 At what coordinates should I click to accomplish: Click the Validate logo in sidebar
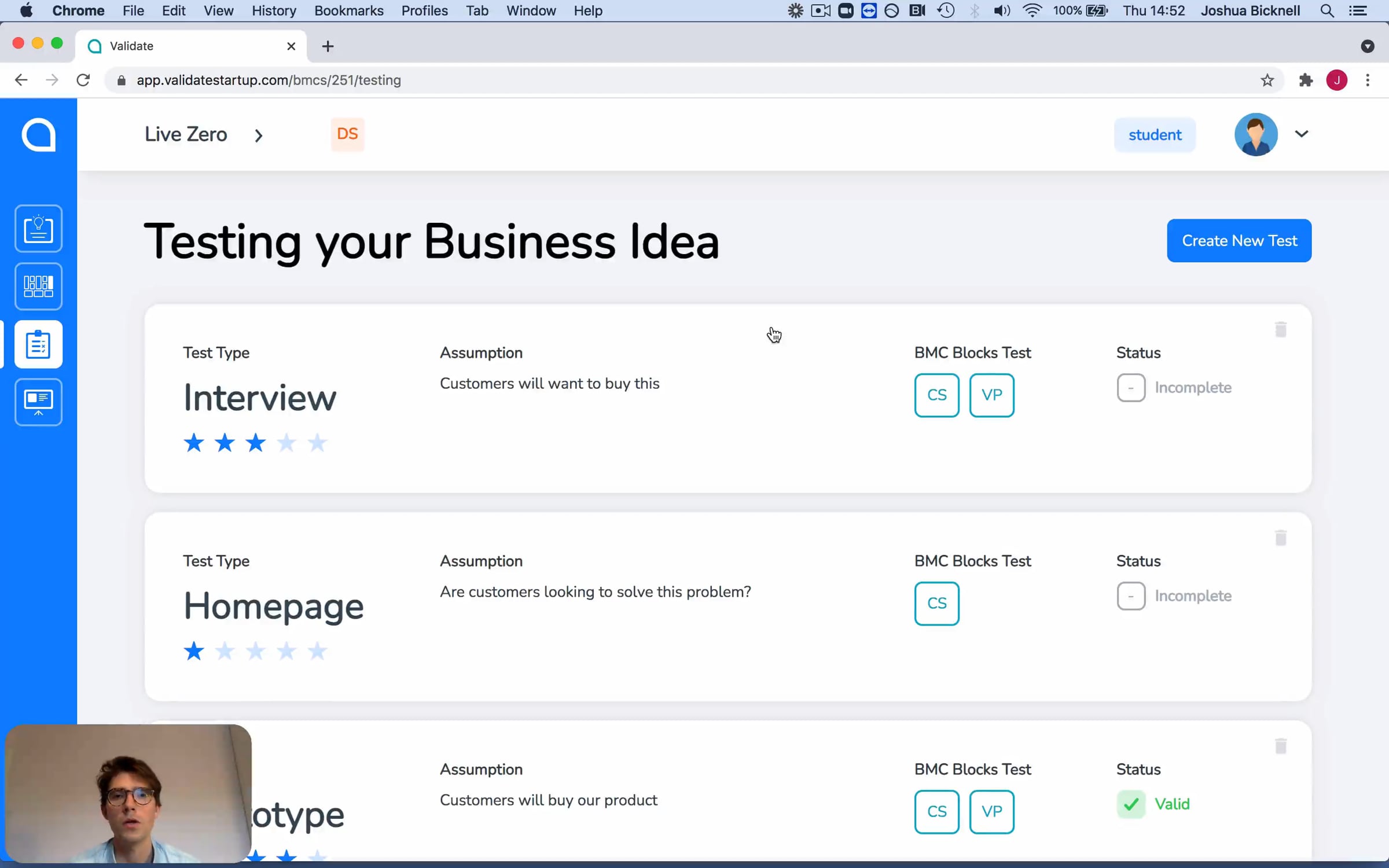pyautogui.click(x=38, y=135)
